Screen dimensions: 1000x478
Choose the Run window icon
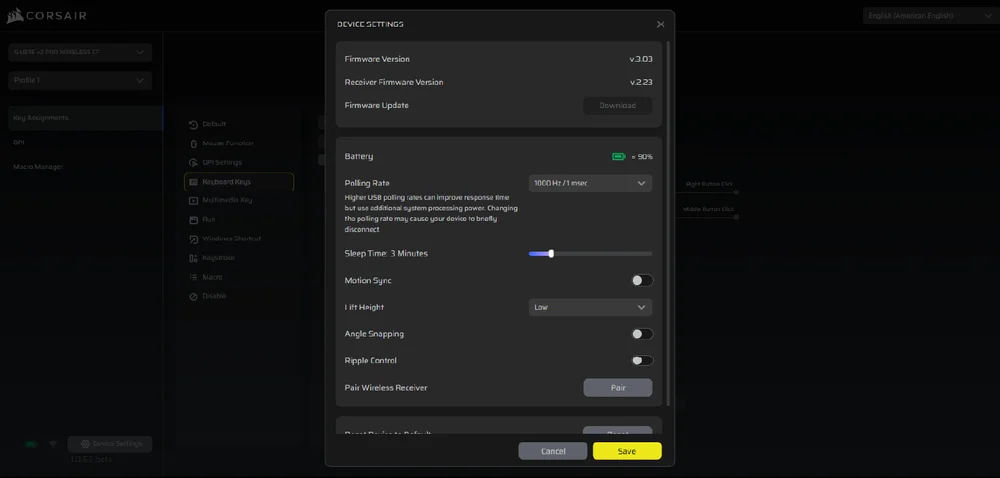(194, 220)
